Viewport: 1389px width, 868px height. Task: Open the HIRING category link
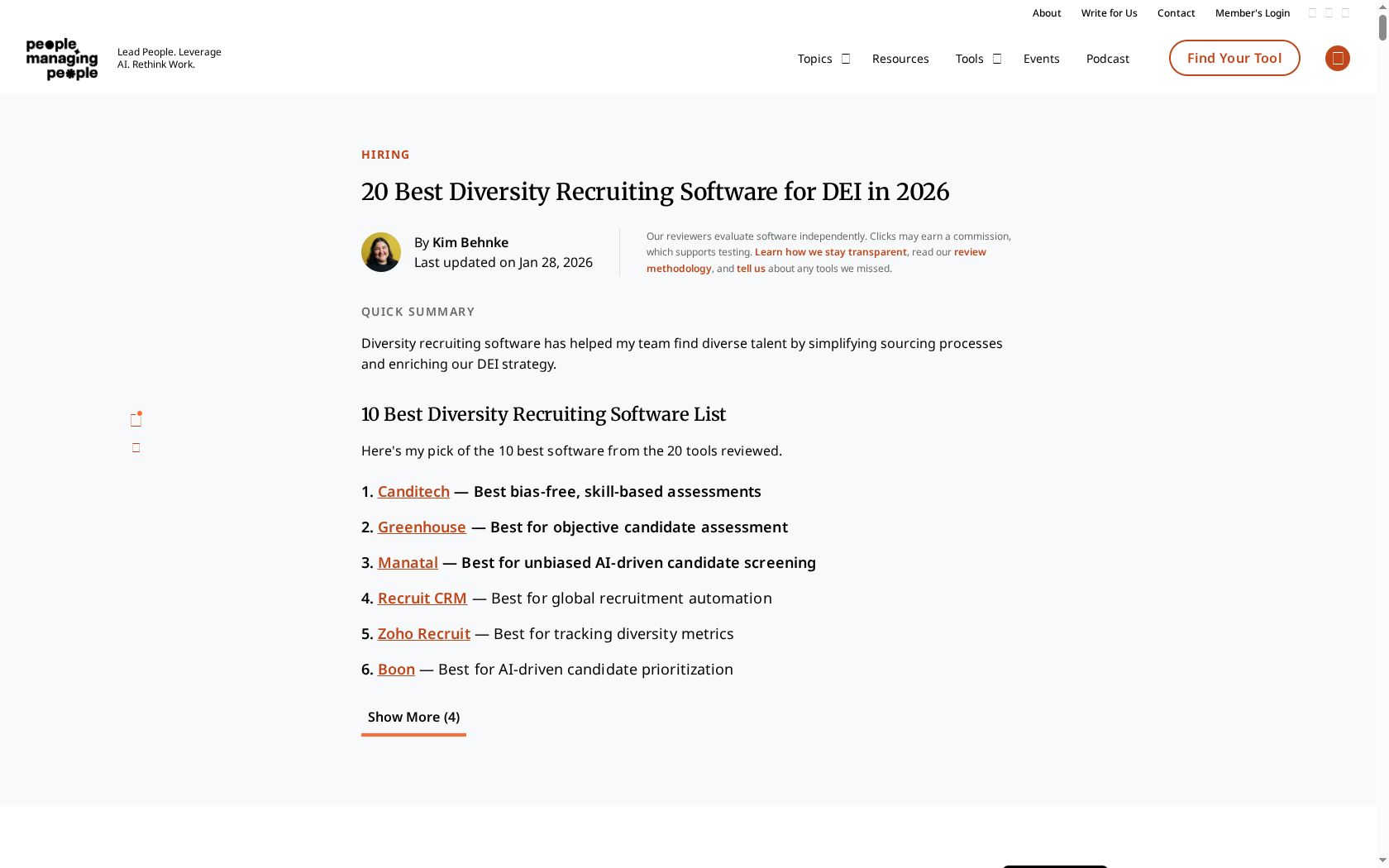385,155
